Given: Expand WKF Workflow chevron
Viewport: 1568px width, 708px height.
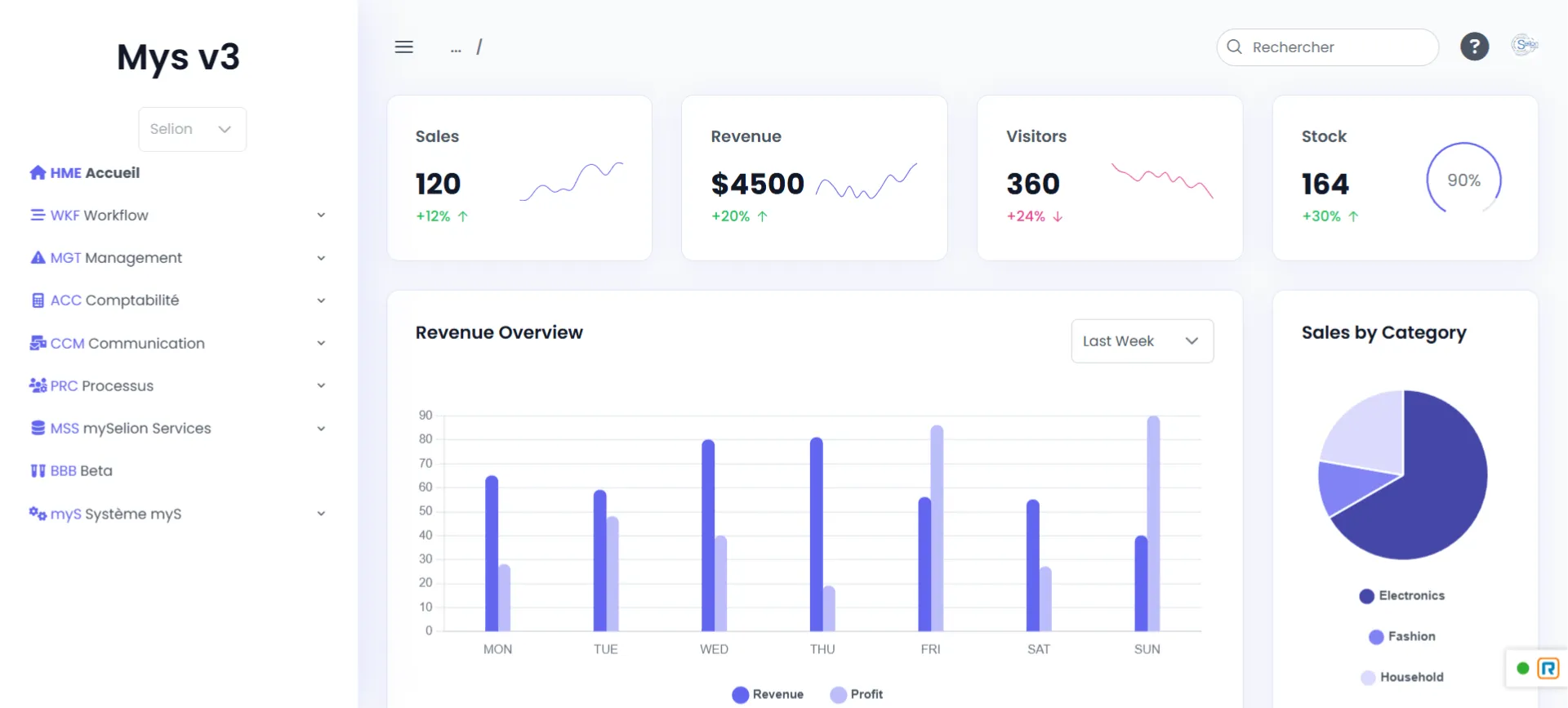Looking at the screenshot, I should [321, 215].
